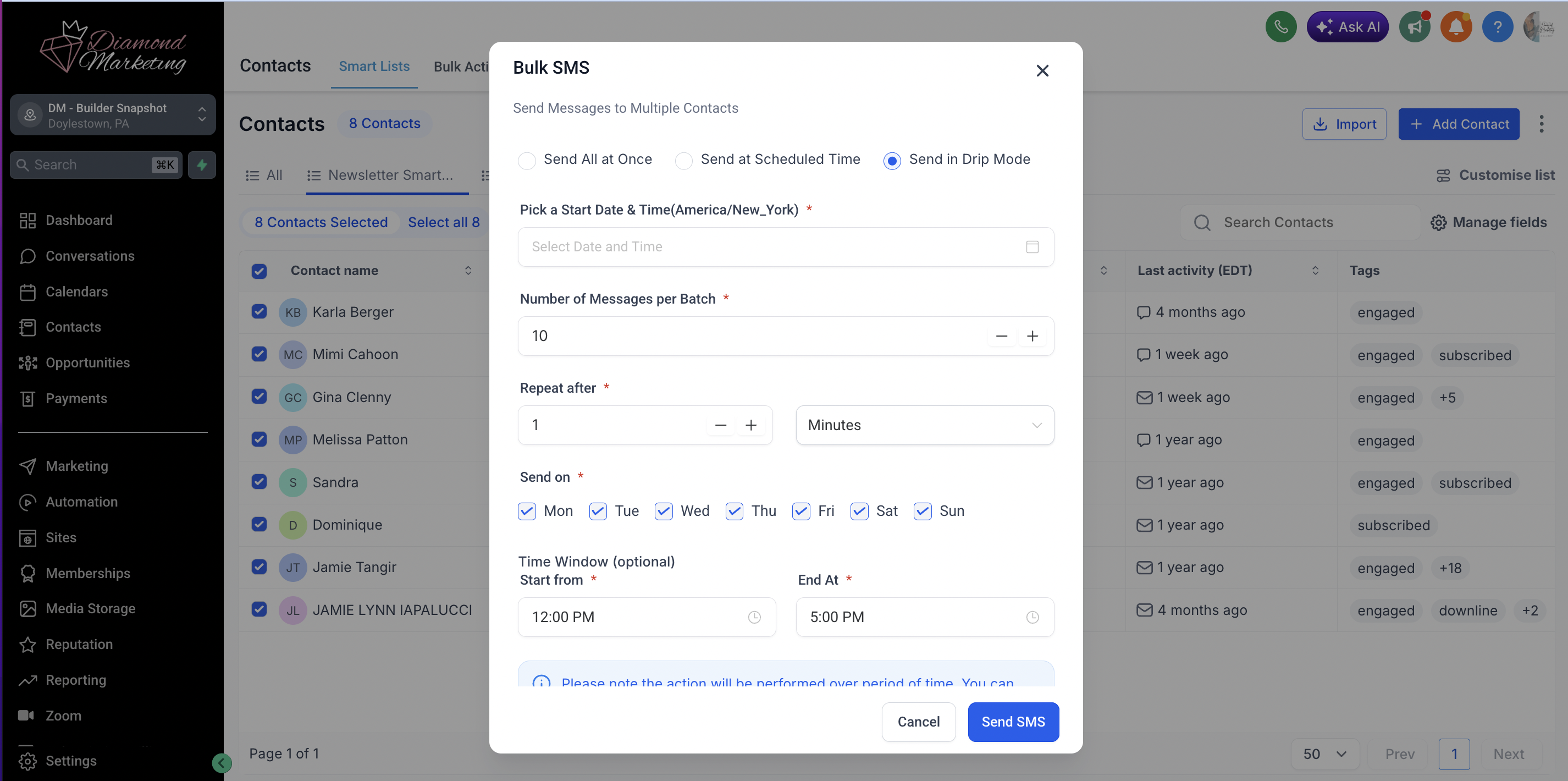Viewport: 1568px width, 781px height.
Task: Click the Import button
Action: (1344, 124)
